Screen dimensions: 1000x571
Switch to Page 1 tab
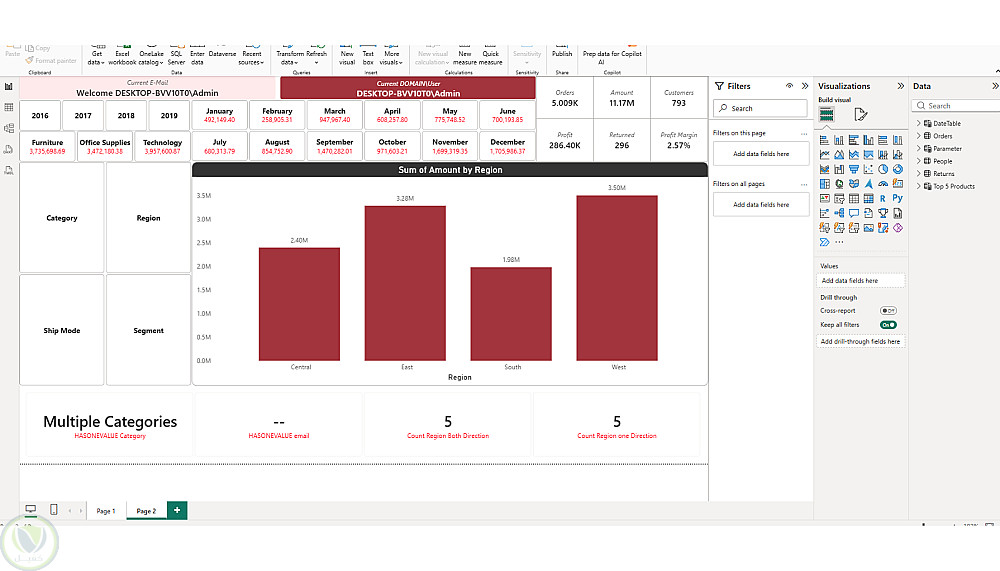(x=106, y=511)
